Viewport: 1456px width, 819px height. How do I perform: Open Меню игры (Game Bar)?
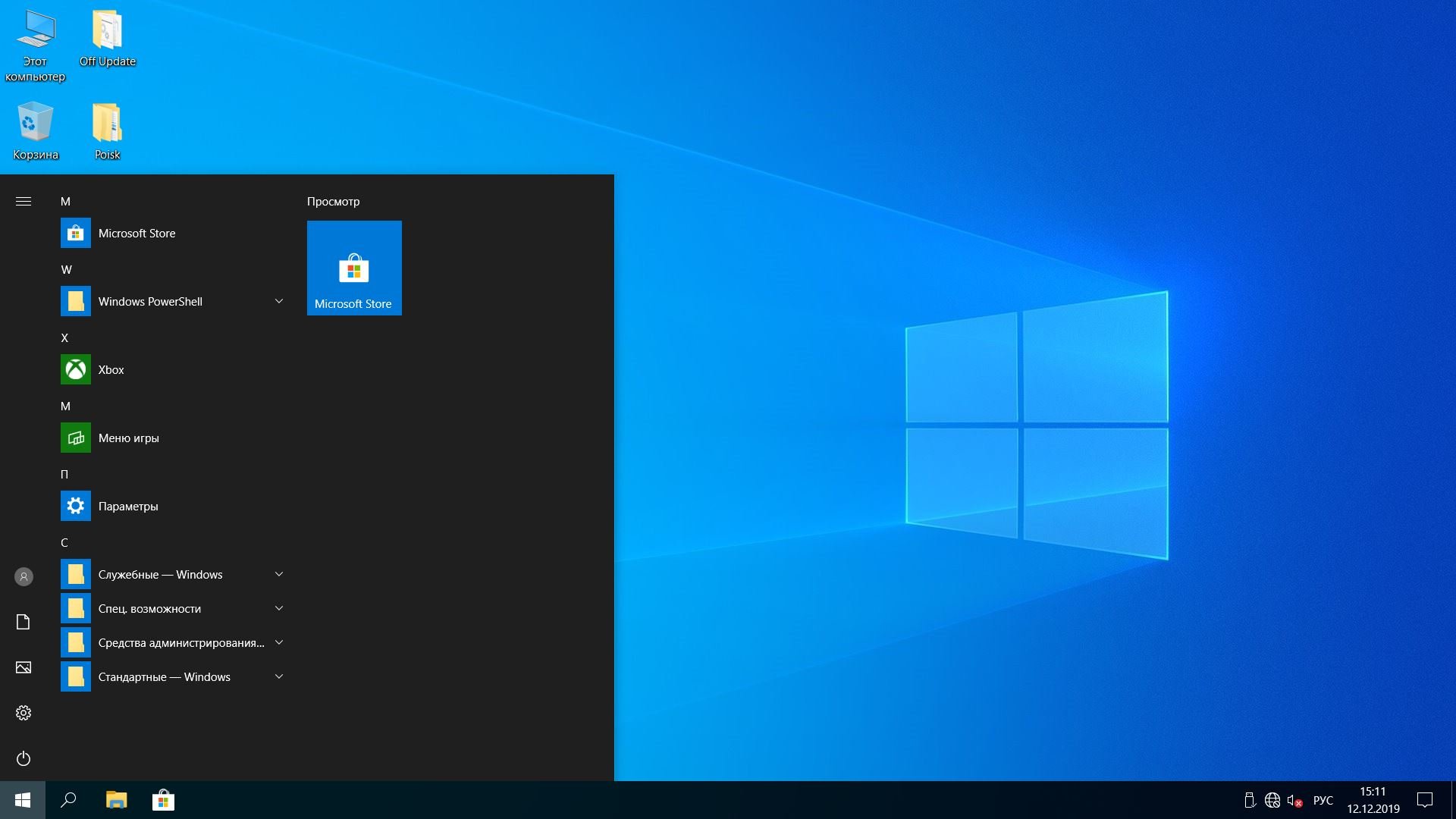coord(131,437)
